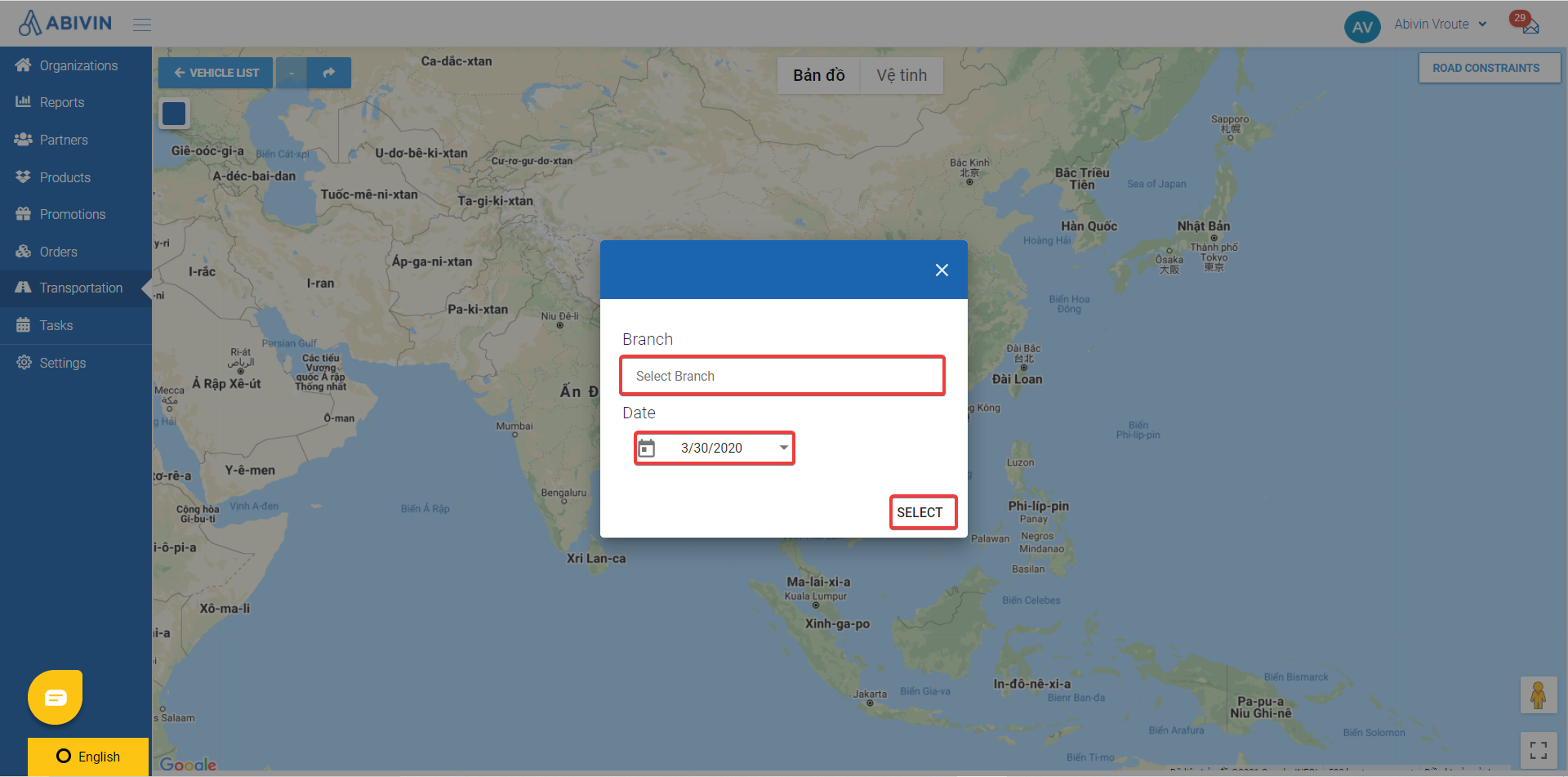Click the redo arrow button on the map toolbar
1568x777 pixels.
click(329, 73)
